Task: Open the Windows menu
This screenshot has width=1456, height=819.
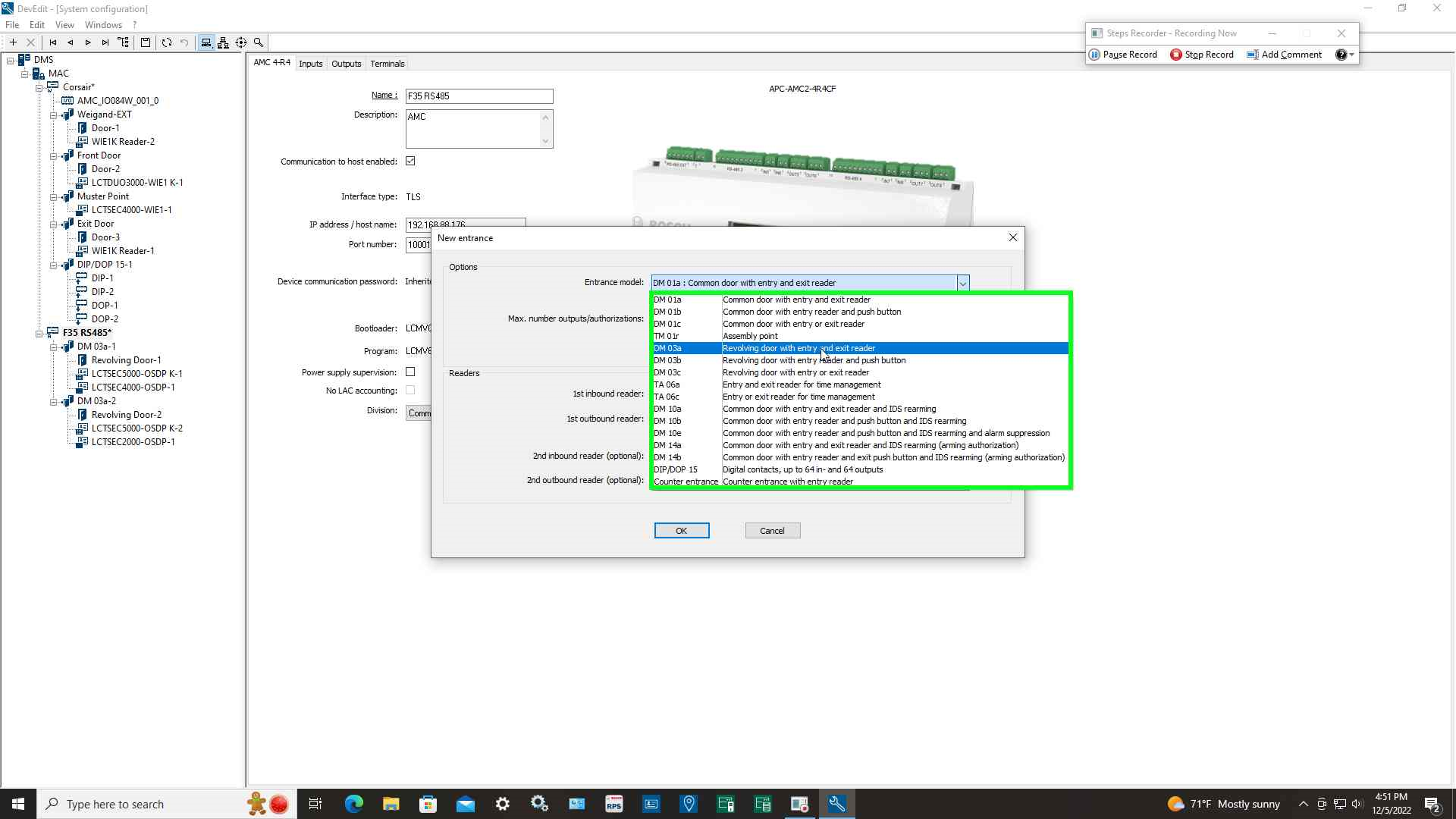Action: coord(103,25)
